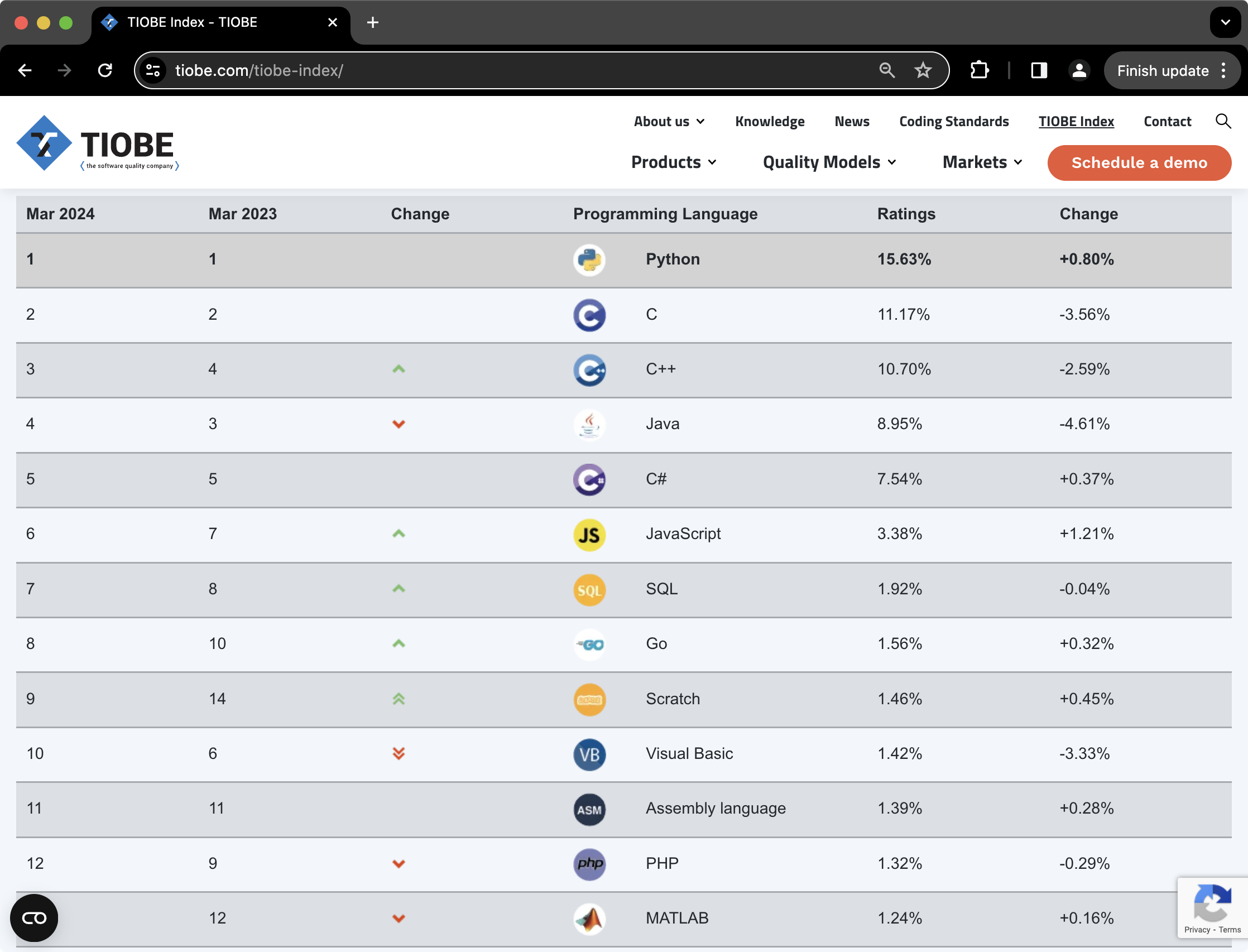Click the reCAPTCHA badge

tap(1212, 907)
